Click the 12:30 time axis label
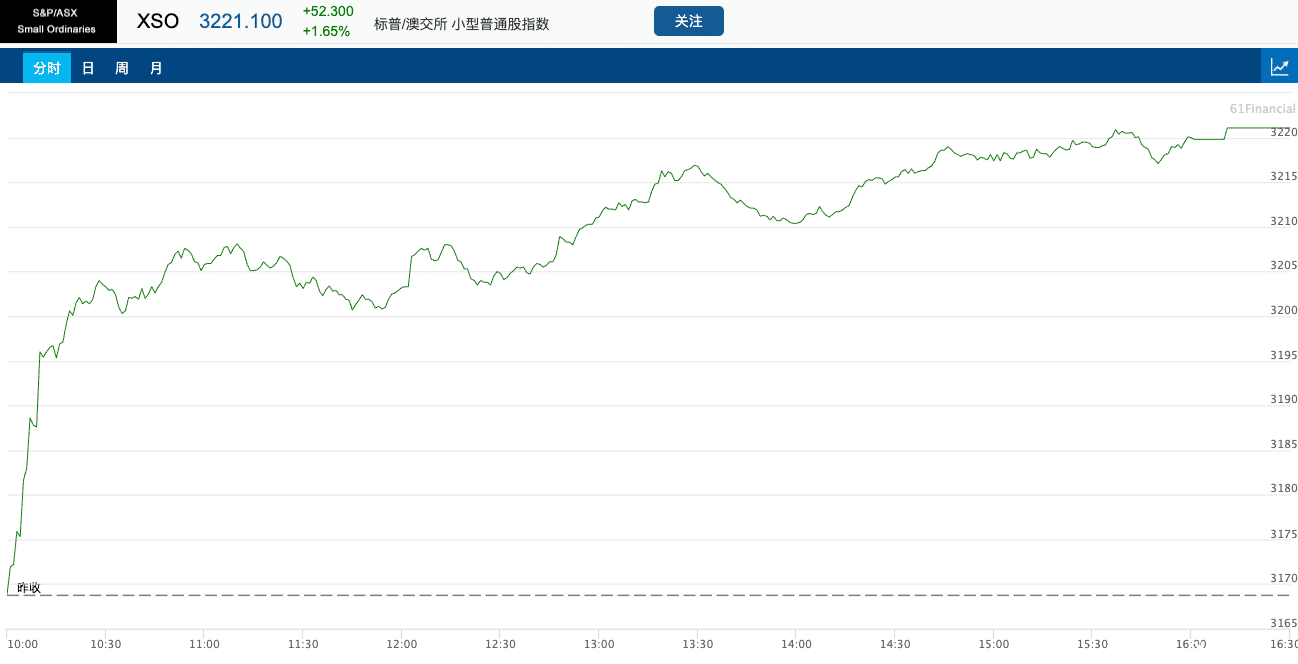The width and height of the screenshot is (1298, 664). point(500,644)
